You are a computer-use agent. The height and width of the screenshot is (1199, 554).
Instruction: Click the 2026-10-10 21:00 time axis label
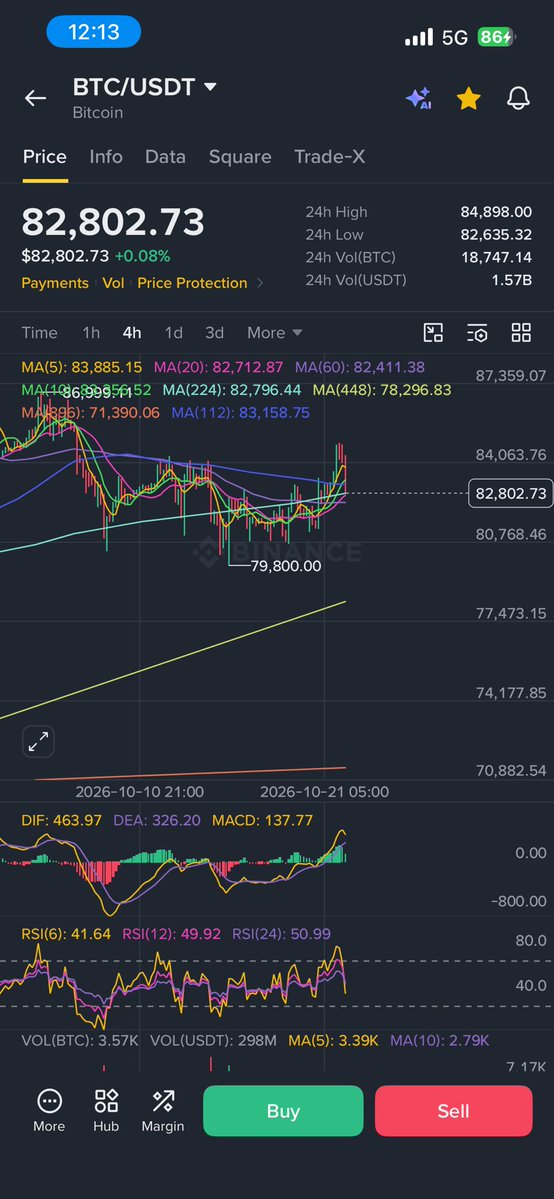139,791
